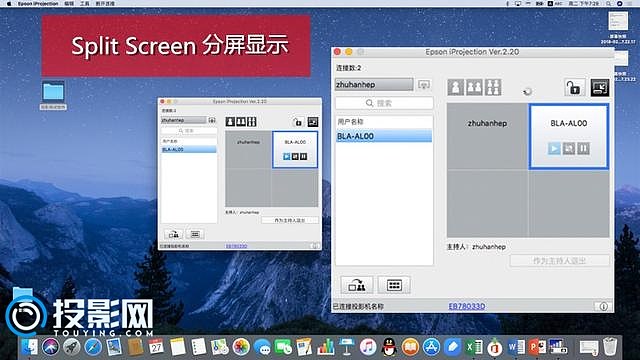Select single-panel layout in small iProjection window
Screen dimensions: 640x360
point(230,121)
